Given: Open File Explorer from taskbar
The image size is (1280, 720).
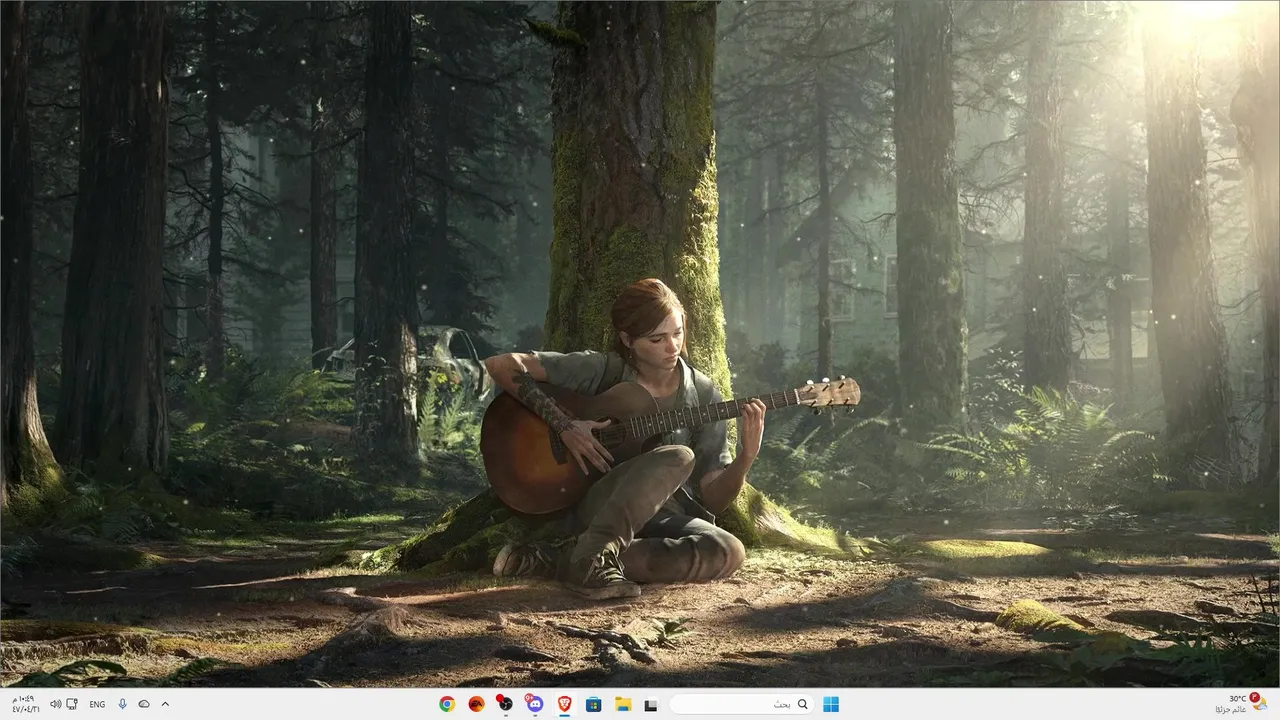Looking at the screenshot, I should [x=622, y=704].
